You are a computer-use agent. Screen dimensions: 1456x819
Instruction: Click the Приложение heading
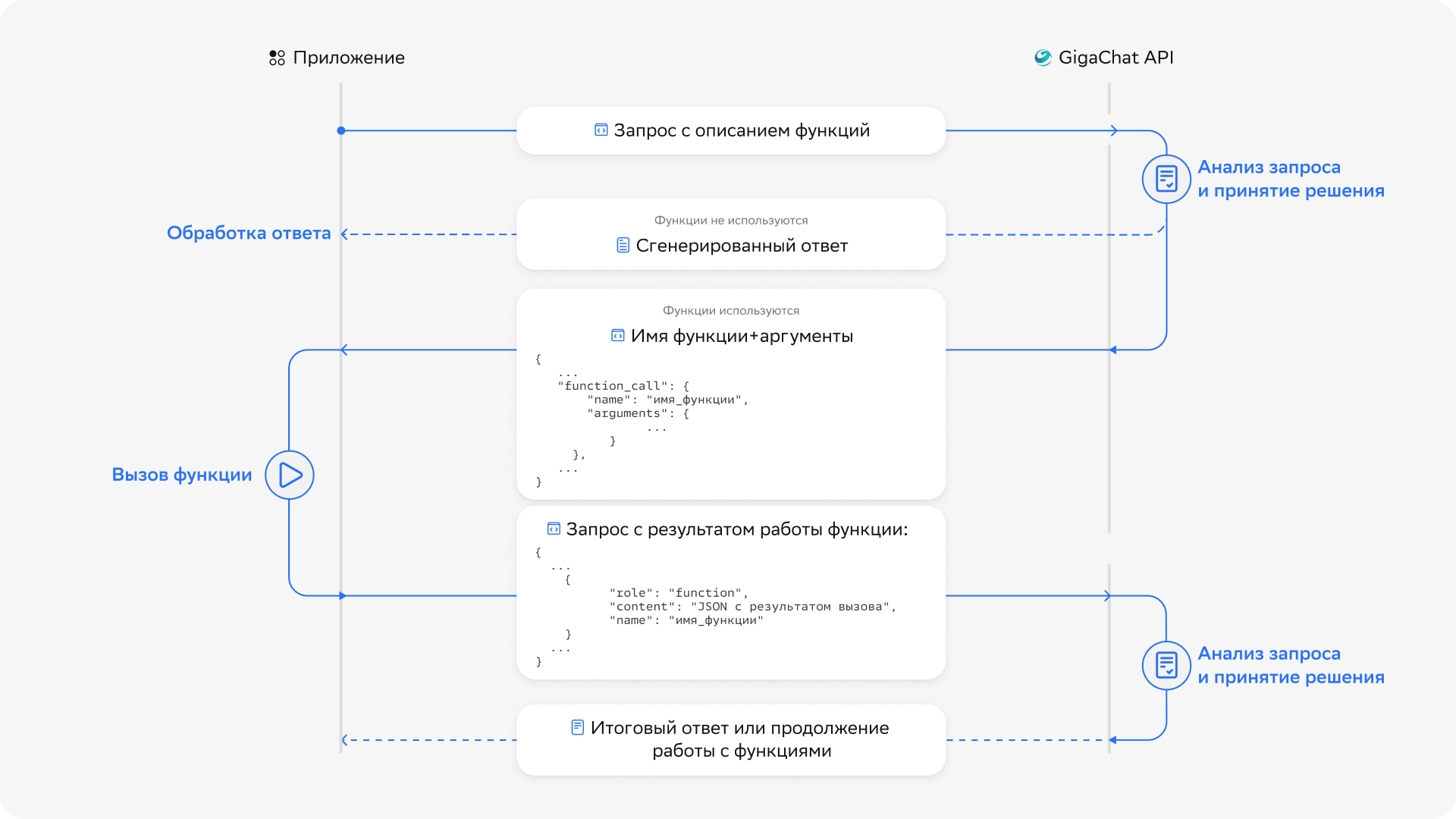349,58
